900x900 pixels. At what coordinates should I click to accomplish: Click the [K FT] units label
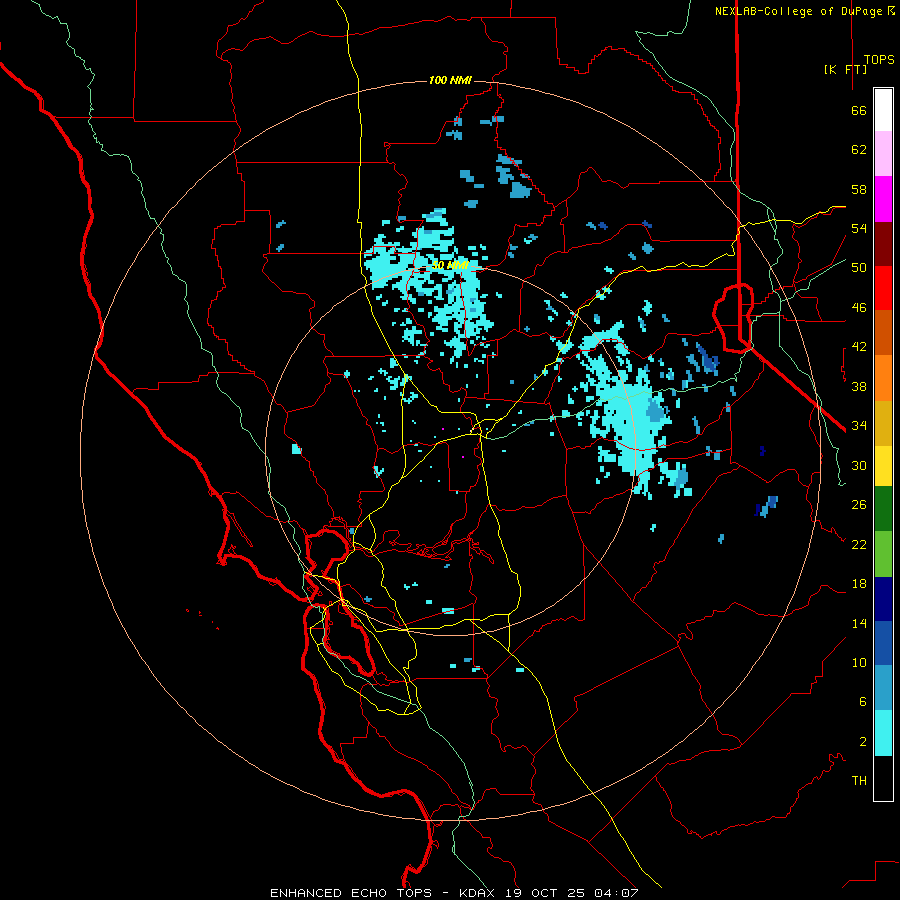[845, 69]
